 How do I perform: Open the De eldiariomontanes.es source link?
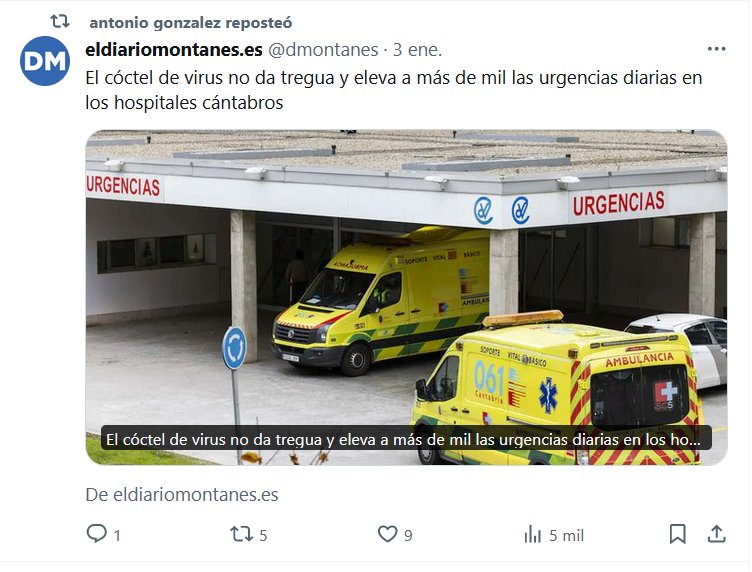(182, 495)
